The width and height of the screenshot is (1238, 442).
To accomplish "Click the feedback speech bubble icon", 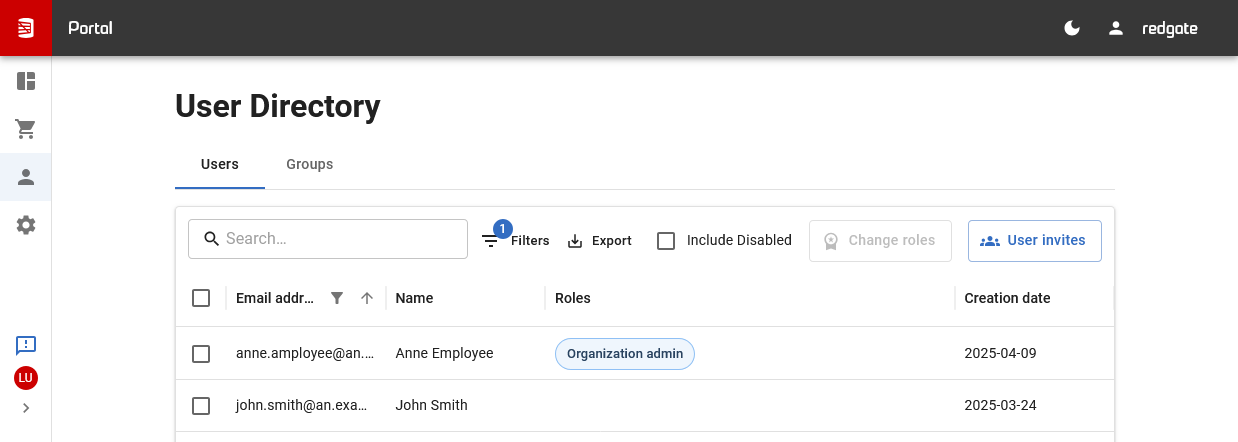I will [26, 345].
